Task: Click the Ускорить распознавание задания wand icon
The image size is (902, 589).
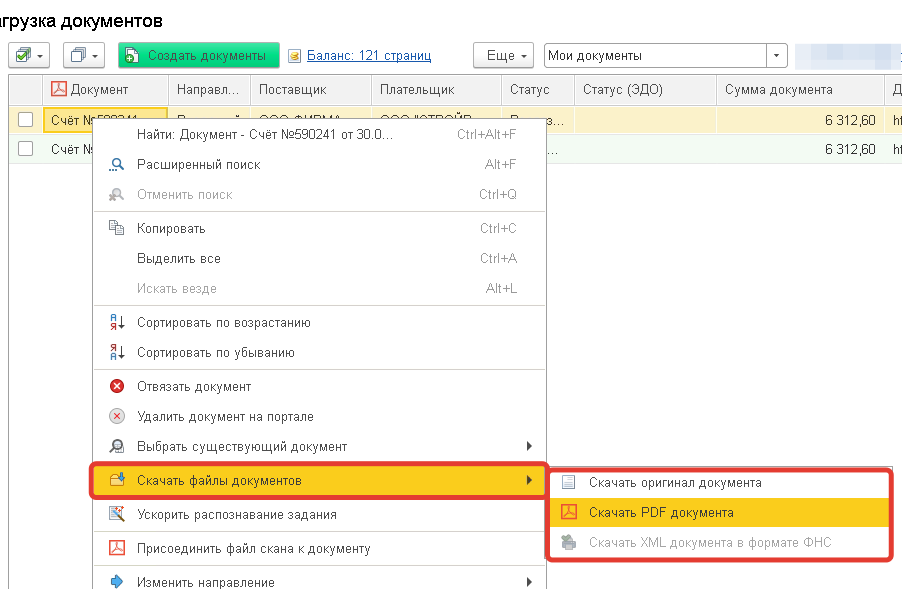Action: tap(117, 514)
